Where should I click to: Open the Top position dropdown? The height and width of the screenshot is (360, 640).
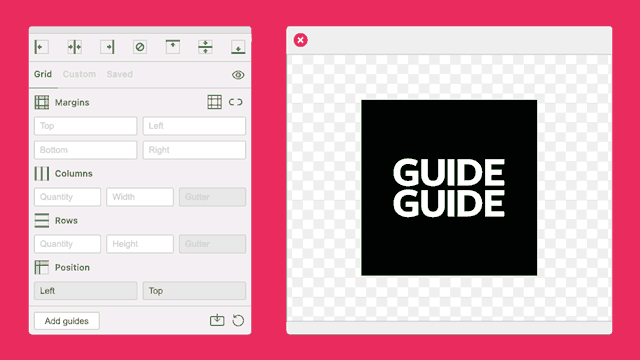194,291
